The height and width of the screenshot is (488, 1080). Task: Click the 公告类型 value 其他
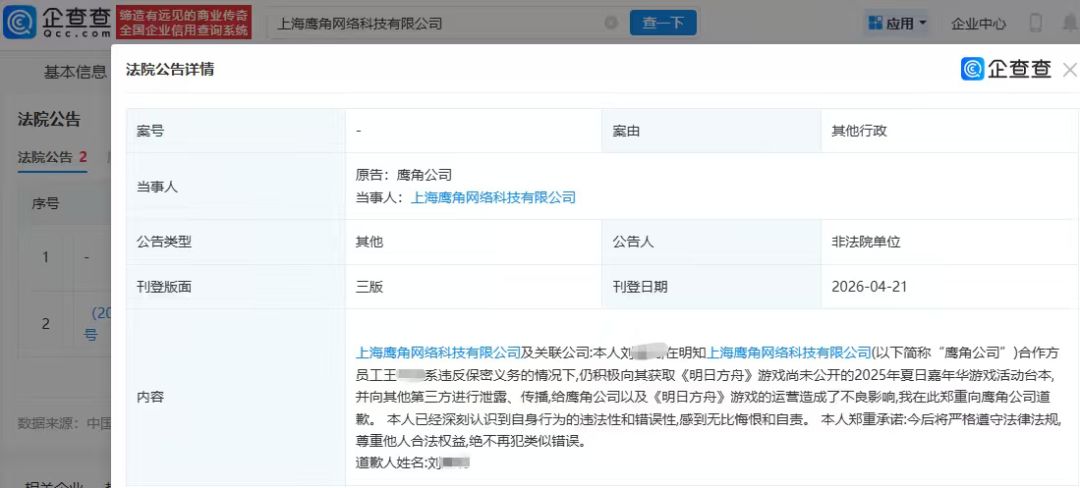pos(369,242)
